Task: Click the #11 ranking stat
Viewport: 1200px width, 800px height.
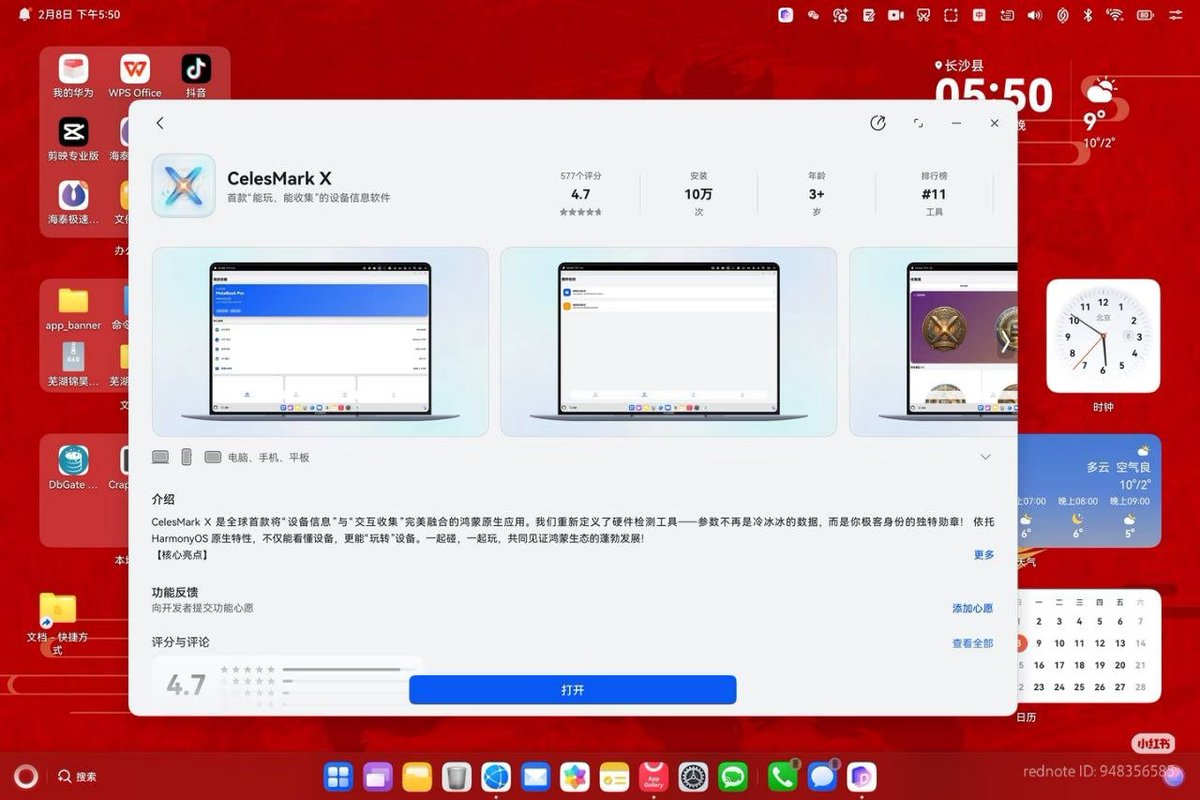Action: (934, 194)
